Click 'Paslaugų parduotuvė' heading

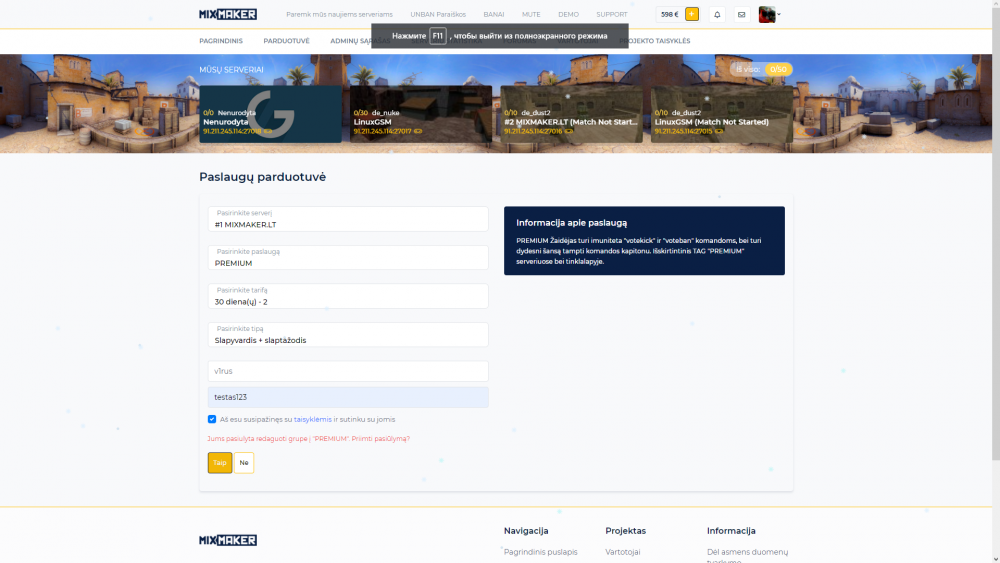262,177
